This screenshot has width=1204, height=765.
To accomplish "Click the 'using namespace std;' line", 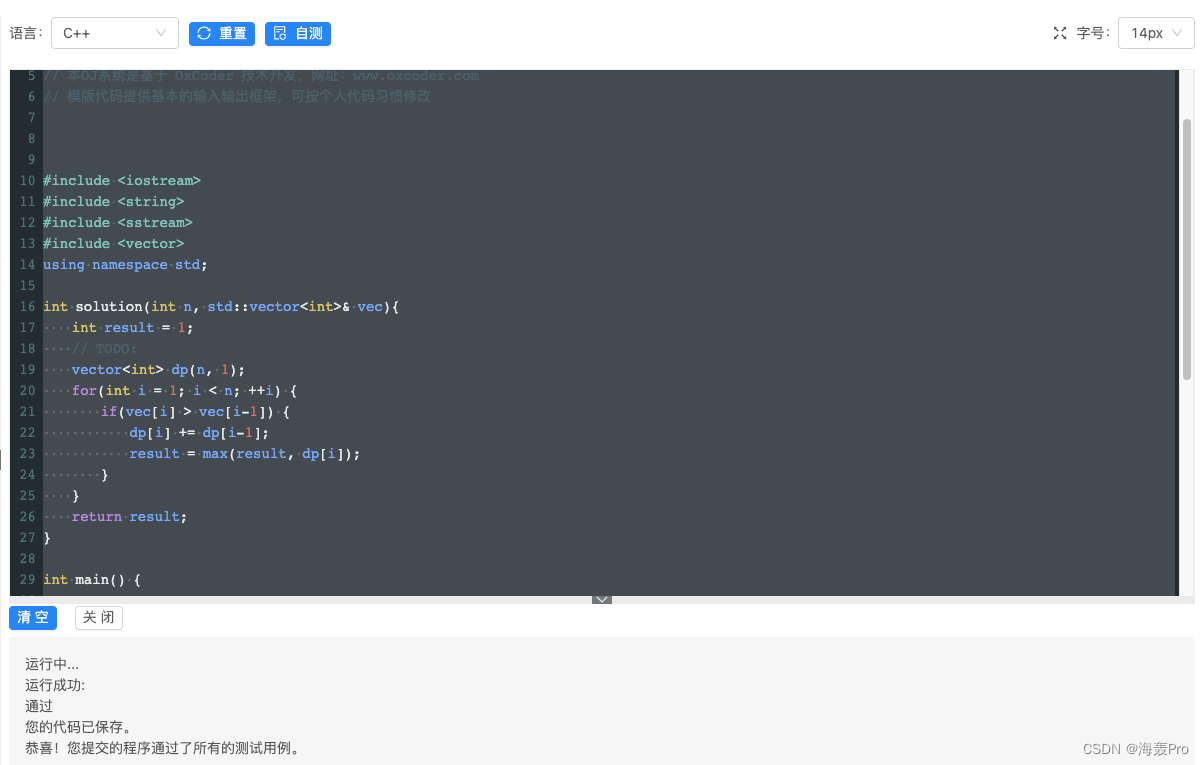I will click(125, 265).
